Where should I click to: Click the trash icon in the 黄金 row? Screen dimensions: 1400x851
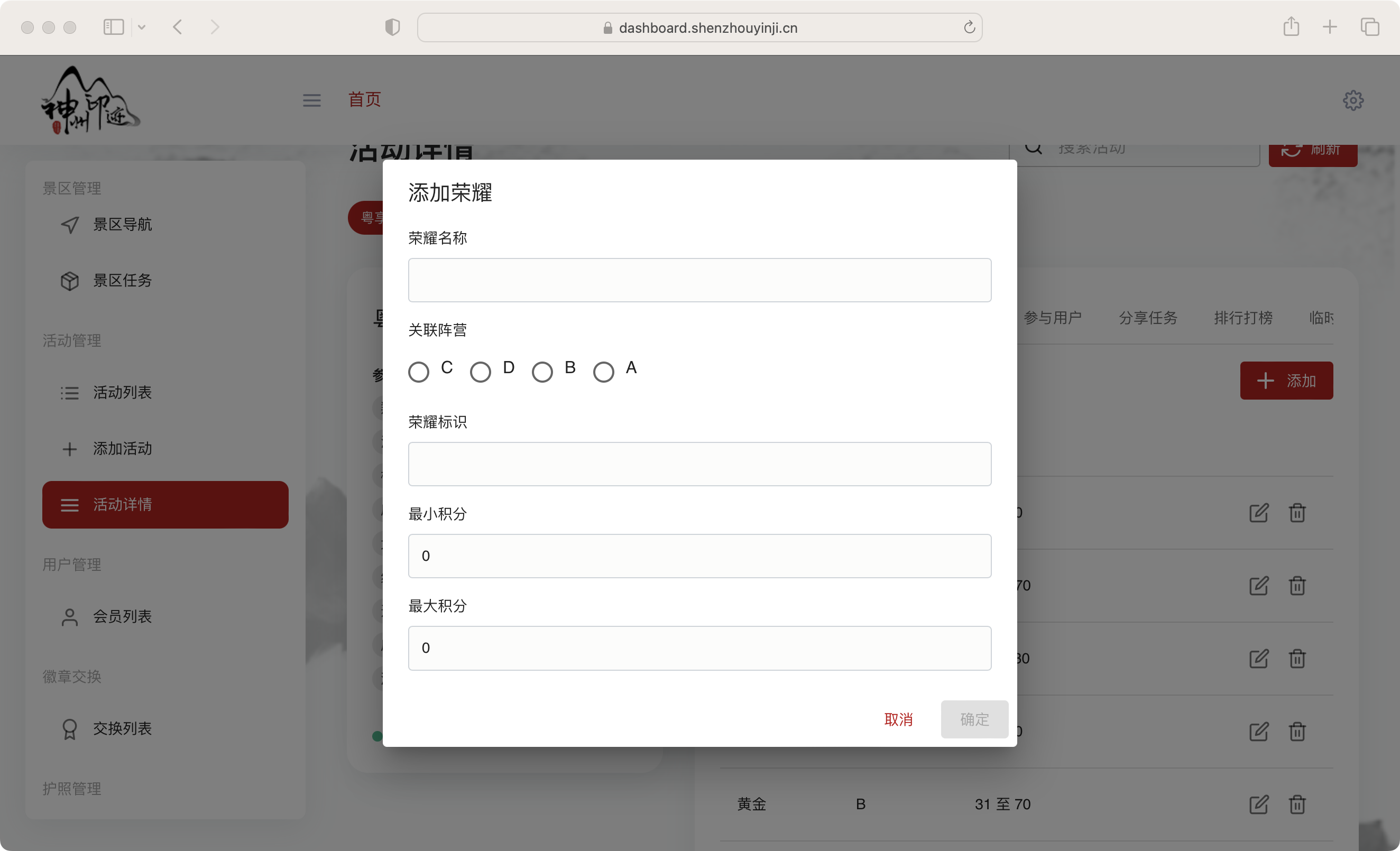[x=1297, y=804]
